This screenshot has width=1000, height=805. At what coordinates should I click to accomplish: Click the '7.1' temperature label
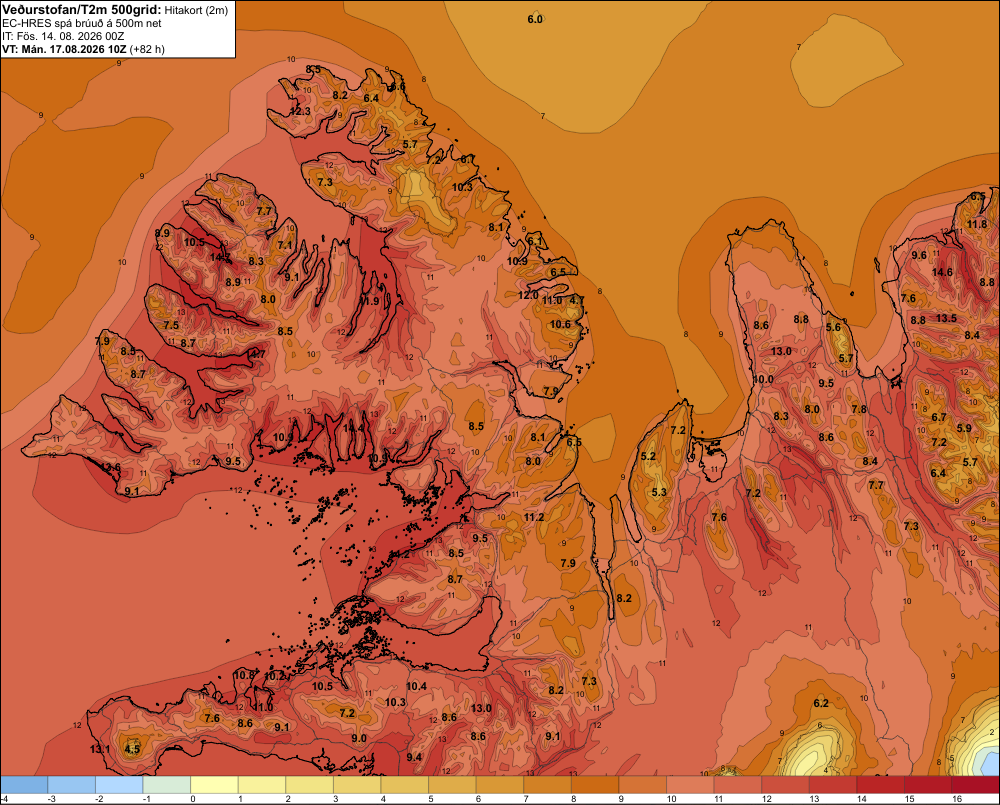pyautogui.click(x=285, y=245)
